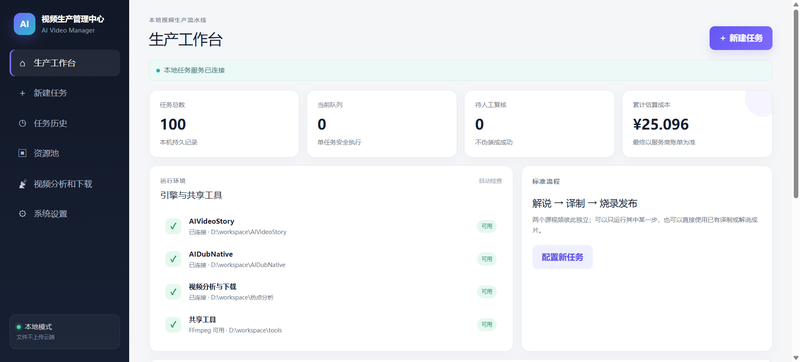Click the icon beside 视频分析和下载
The height and width of the screenshot is (362, 800).
point(22,184)
